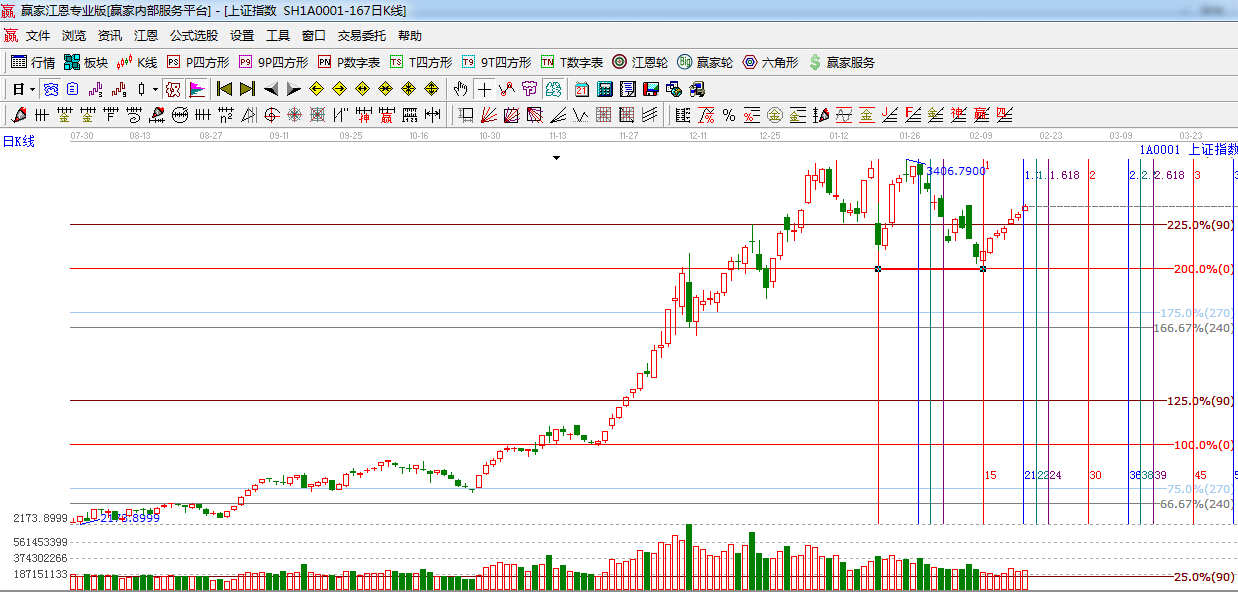
Task: Select the hand pan tool
Action: (460, 89)
